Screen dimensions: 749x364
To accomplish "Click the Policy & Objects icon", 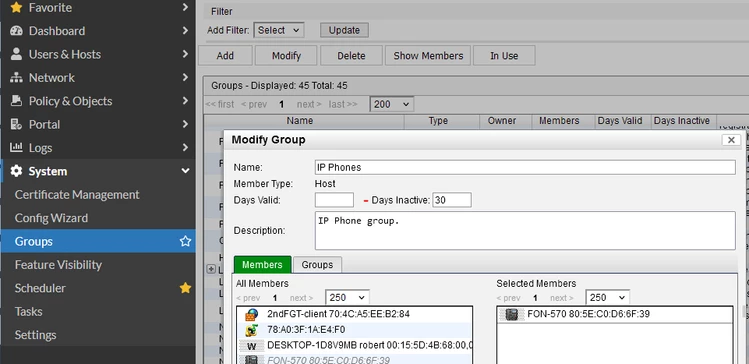I will pyautogui.click(x=16, y=101).
